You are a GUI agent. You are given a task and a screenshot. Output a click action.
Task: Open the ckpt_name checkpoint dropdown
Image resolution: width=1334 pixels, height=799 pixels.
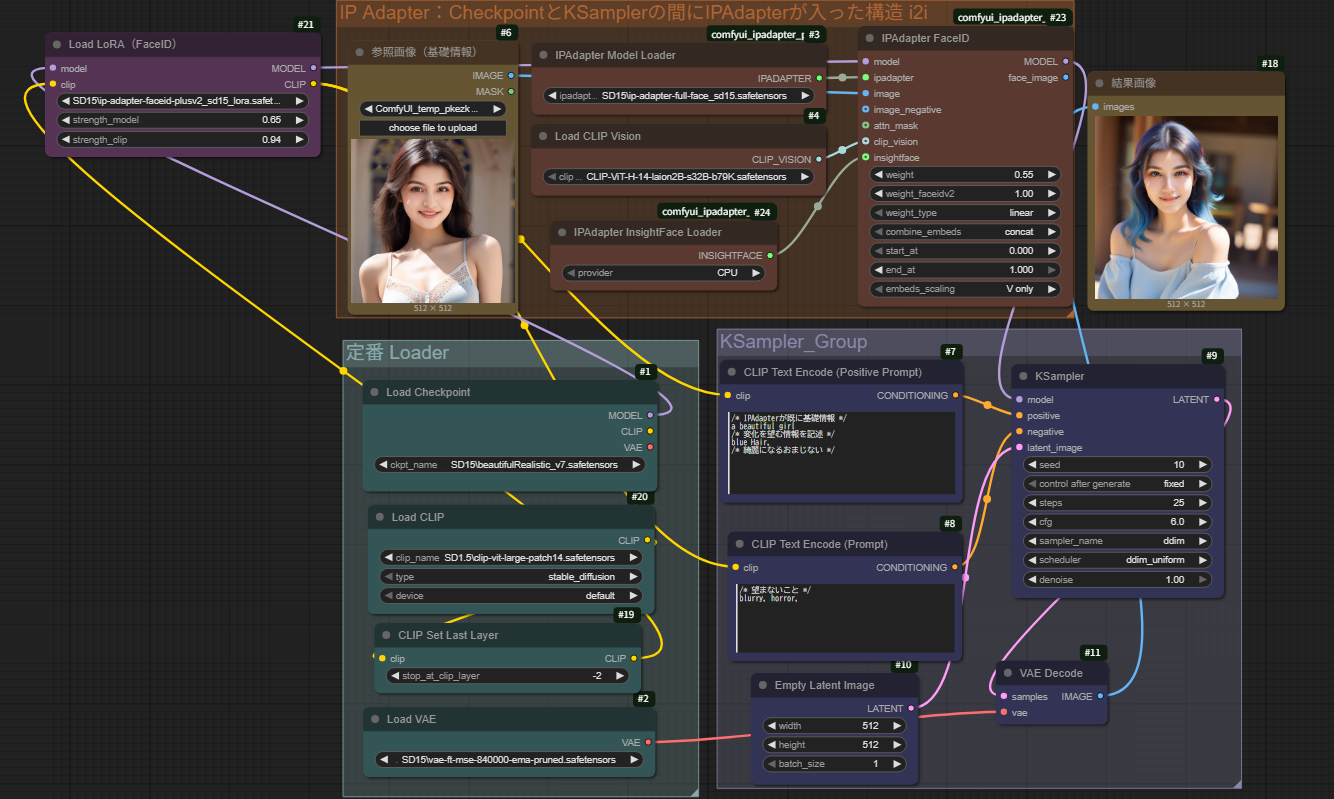(x=510, y=465)
